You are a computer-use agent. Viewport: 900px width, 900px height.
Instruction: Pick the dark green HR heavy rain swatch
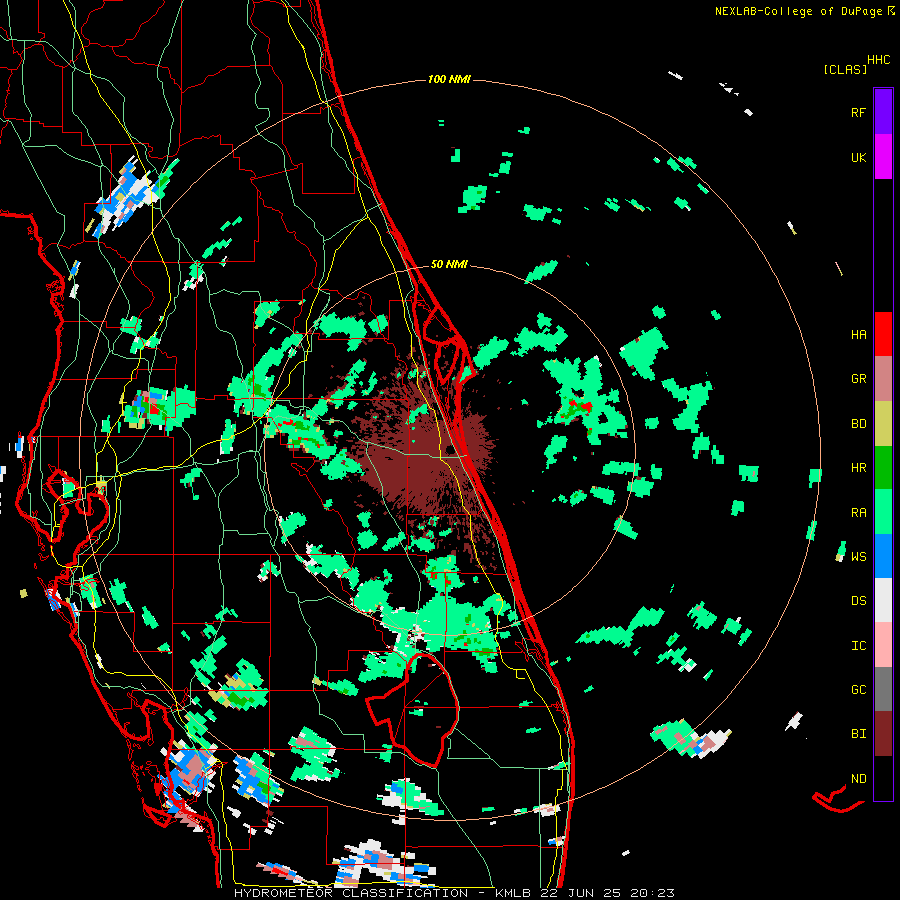[x=883, y=468]
